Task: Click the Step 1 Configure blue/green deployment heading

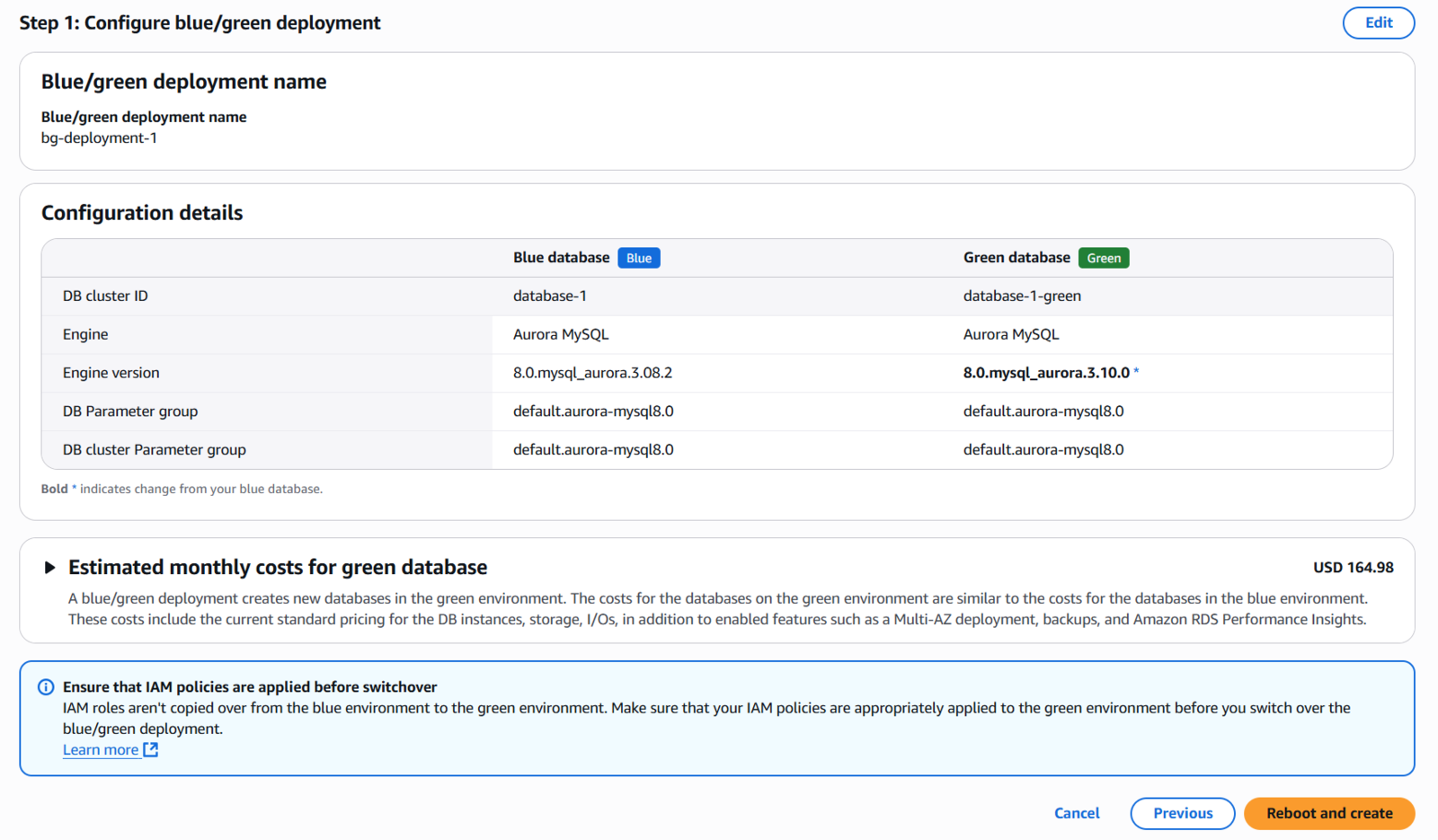Action: [x=200, y=23]
